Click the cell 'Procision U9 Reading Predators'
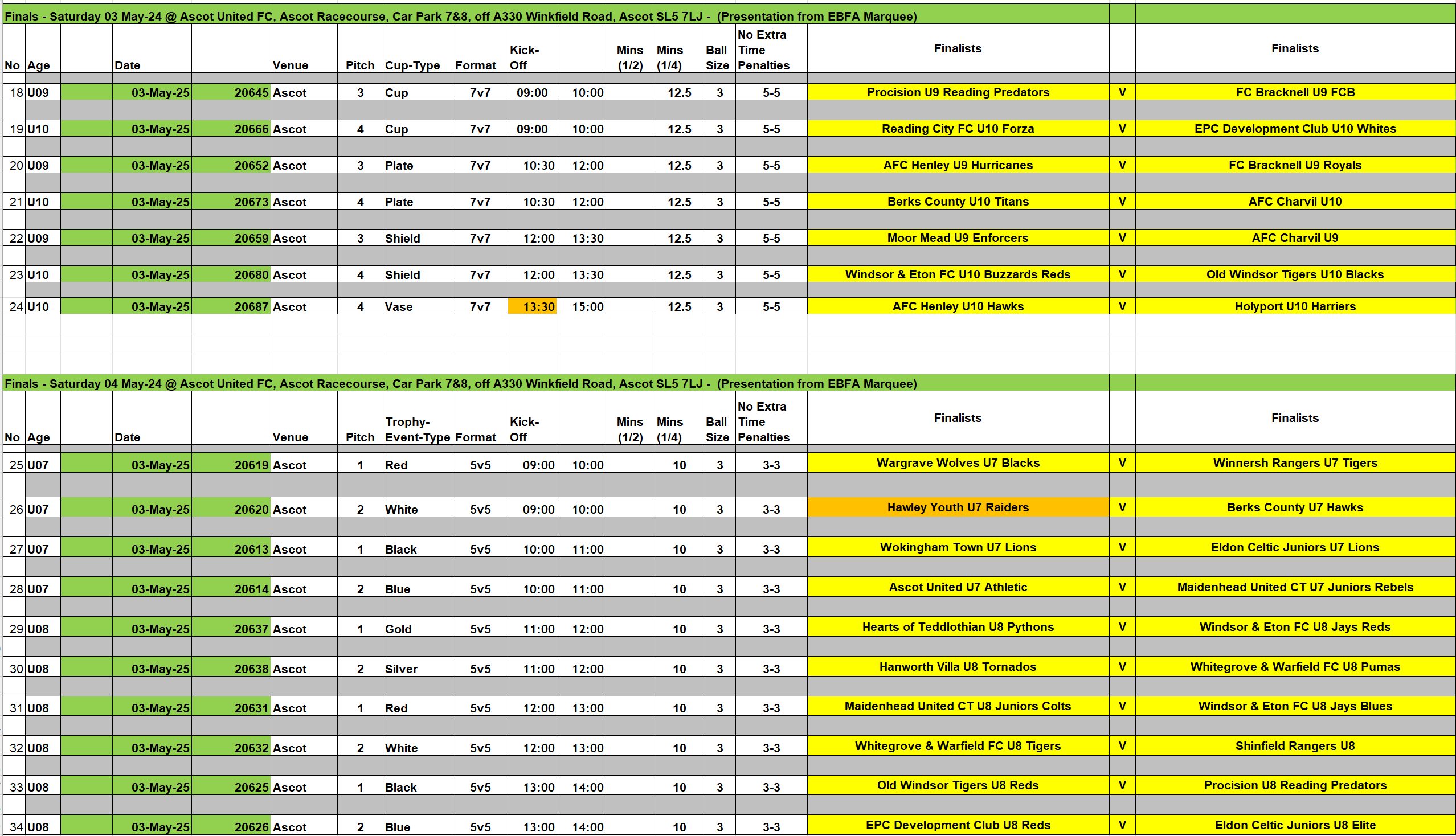This screenshot has height=836, width=1456. 958,92
